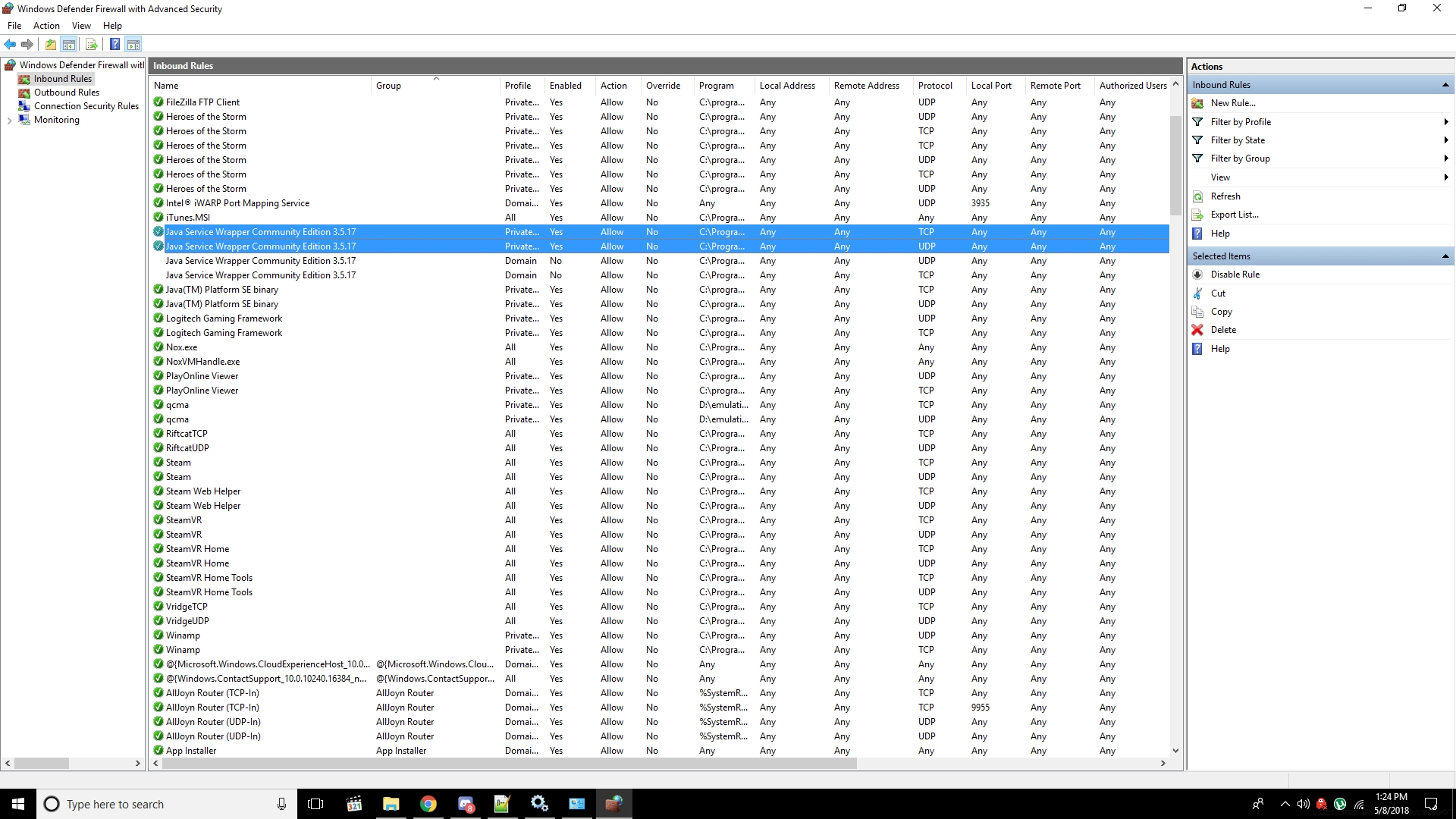Select Inbound Rules in the tree

(62, 79)
